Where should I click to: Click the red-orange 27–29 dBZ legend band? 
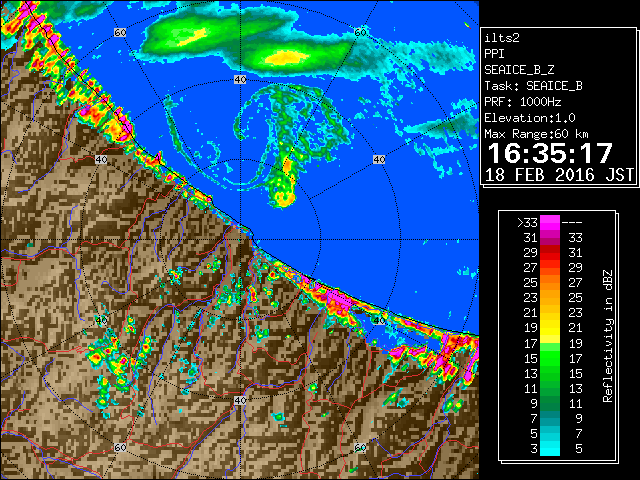pos(550,268)
